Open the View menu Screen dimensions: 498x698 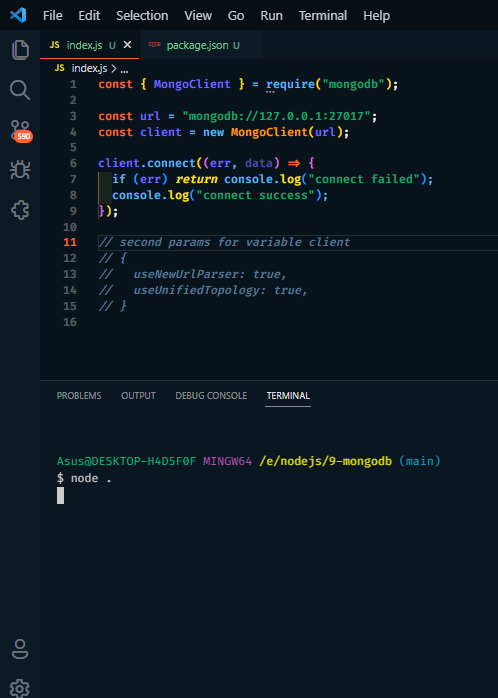point(198,16)
